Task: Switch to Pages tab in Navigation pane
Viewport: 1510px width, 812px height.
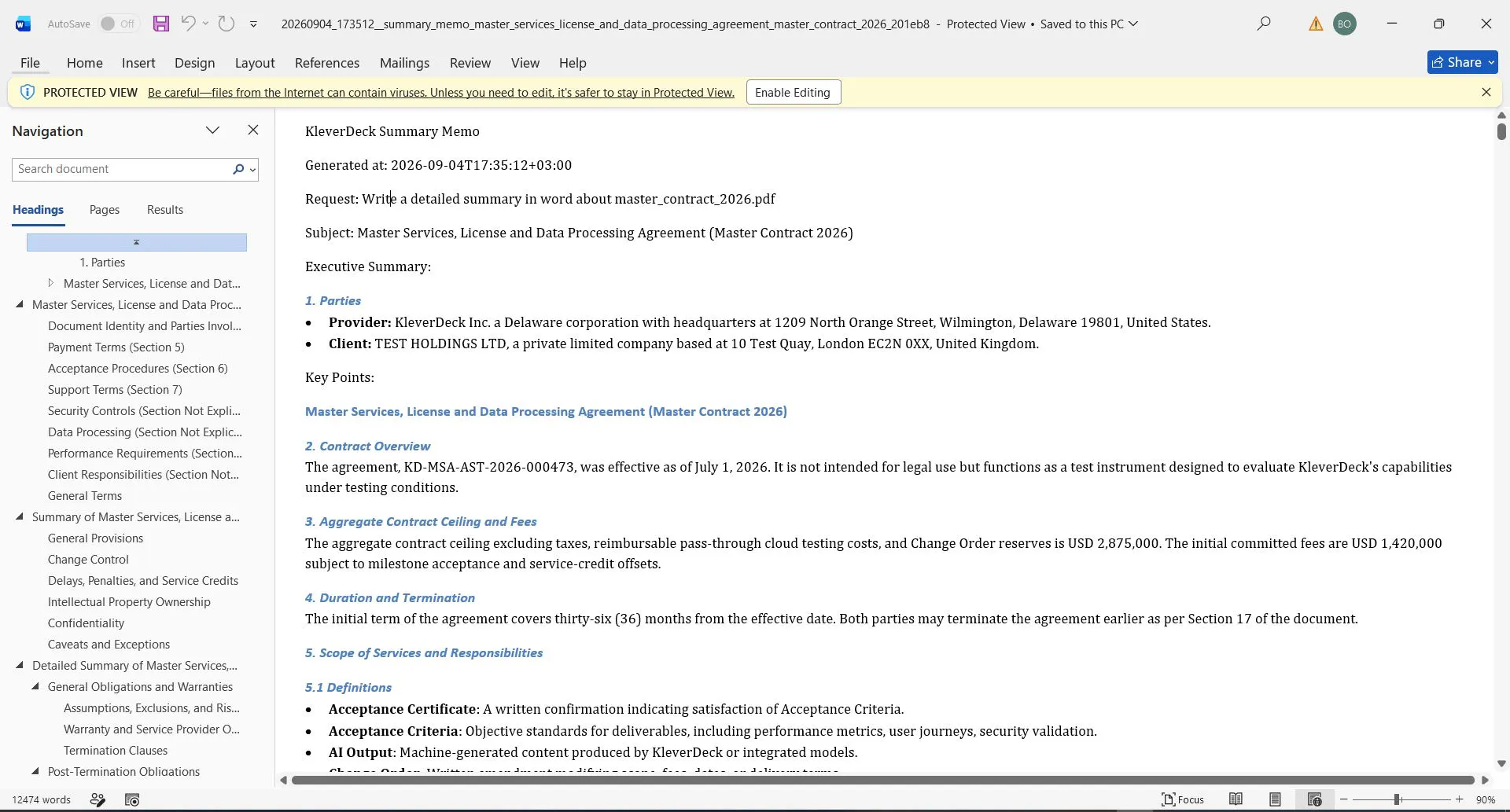Action: click(105, 210)
